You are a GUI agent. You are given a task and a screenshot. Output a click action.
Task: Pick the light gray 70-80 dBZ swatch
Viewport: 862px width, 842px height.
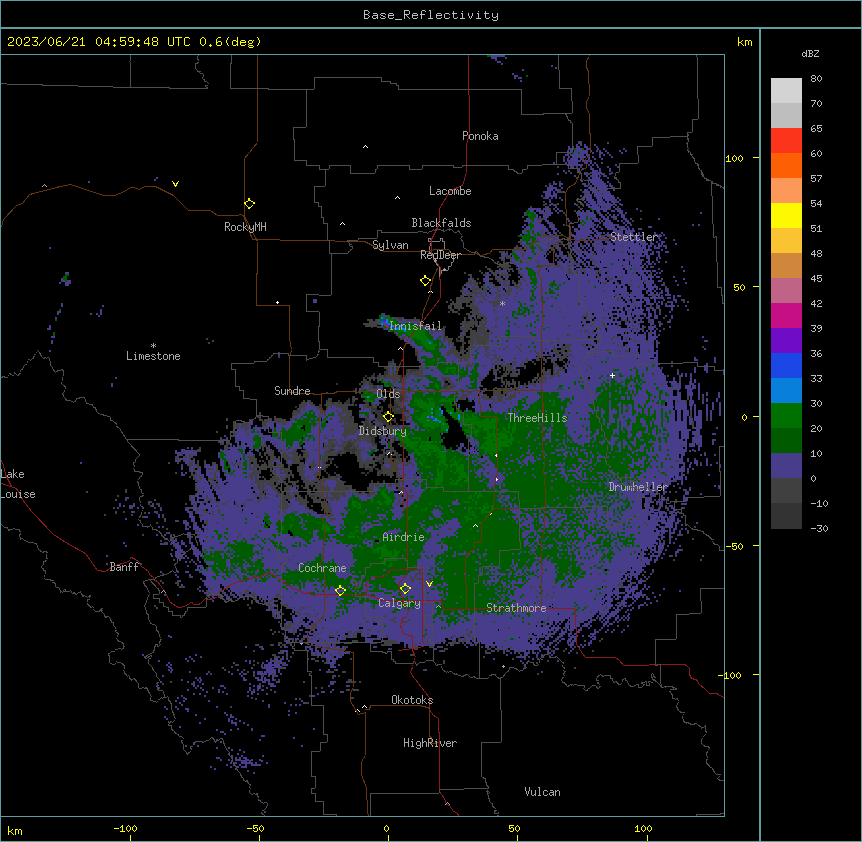click(786, 91)
